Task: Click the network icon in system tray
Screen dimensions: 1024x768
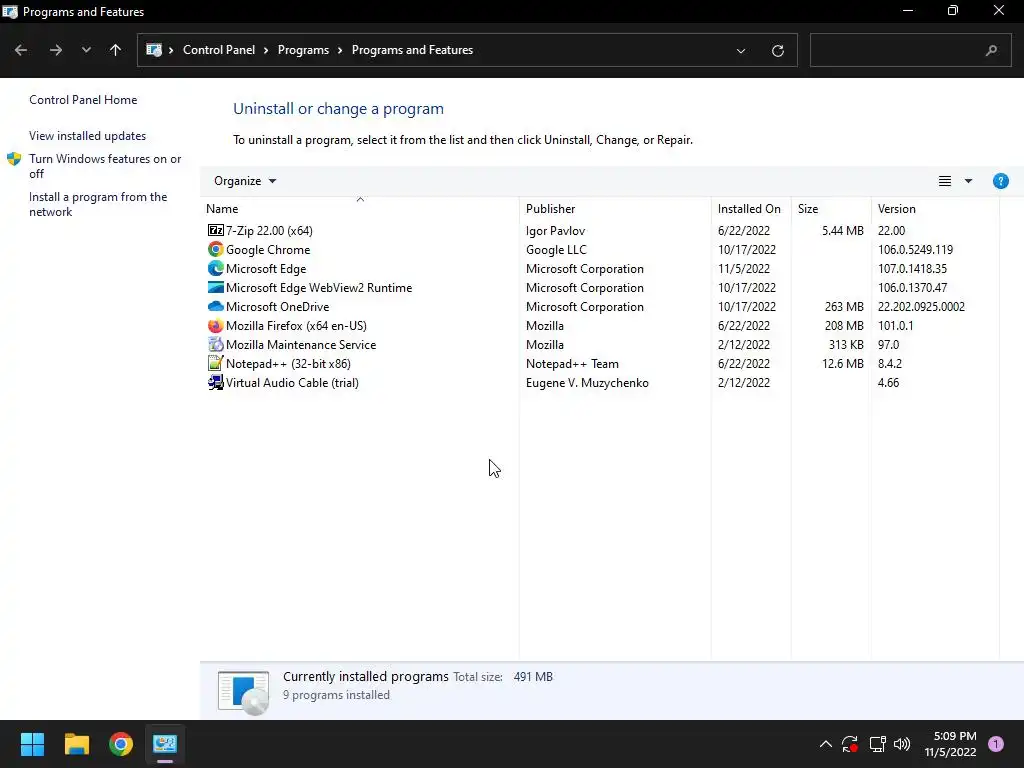Action: [877, 744]
